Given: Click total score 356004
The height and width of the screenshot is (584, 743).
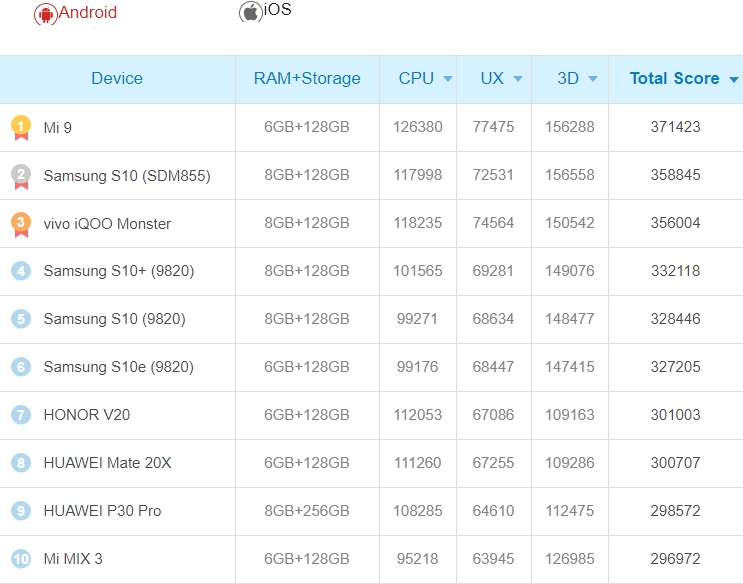Looking at the screenshot, I should tap(675, 222).
